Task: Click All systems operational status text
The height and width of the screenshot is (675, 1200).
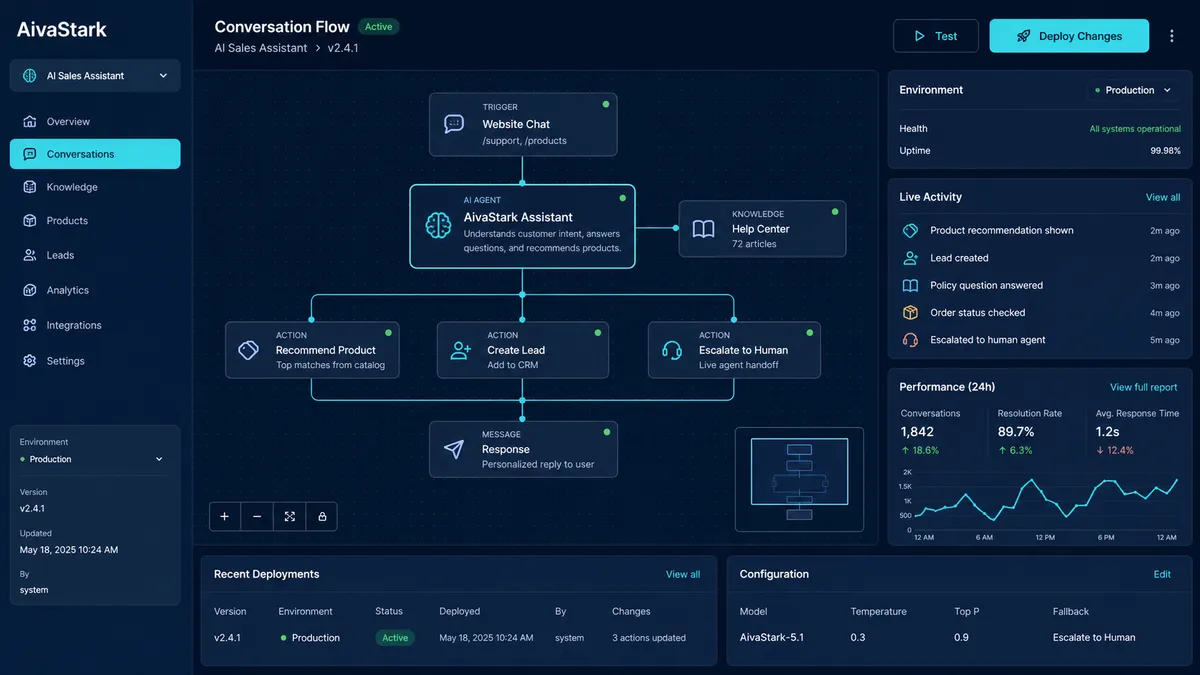Action: (x=1135, y=129)
